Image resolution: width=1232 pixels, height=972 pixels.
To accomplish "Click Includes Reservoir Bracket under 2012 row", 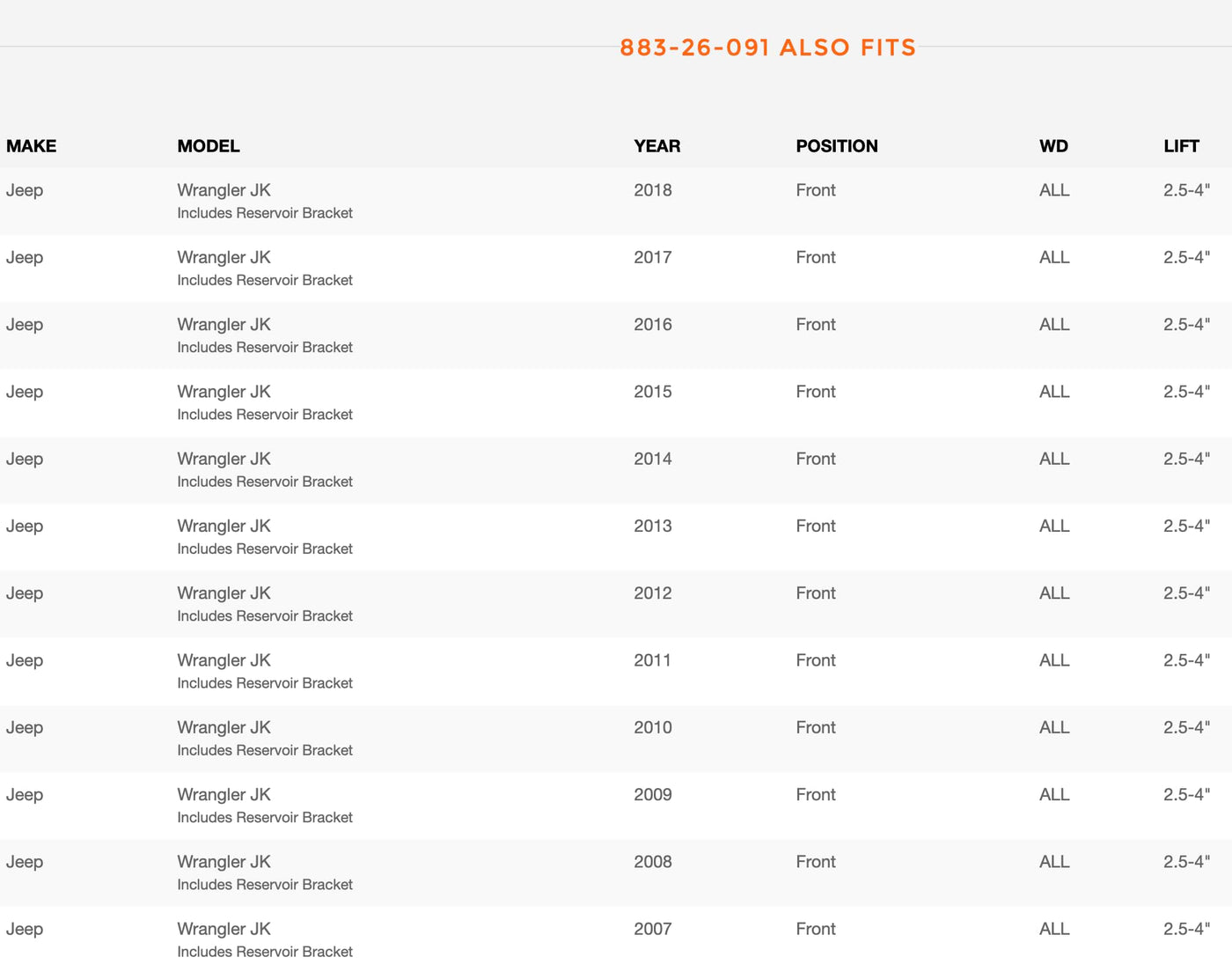I will pyautogui.click(x=264, y=616).
